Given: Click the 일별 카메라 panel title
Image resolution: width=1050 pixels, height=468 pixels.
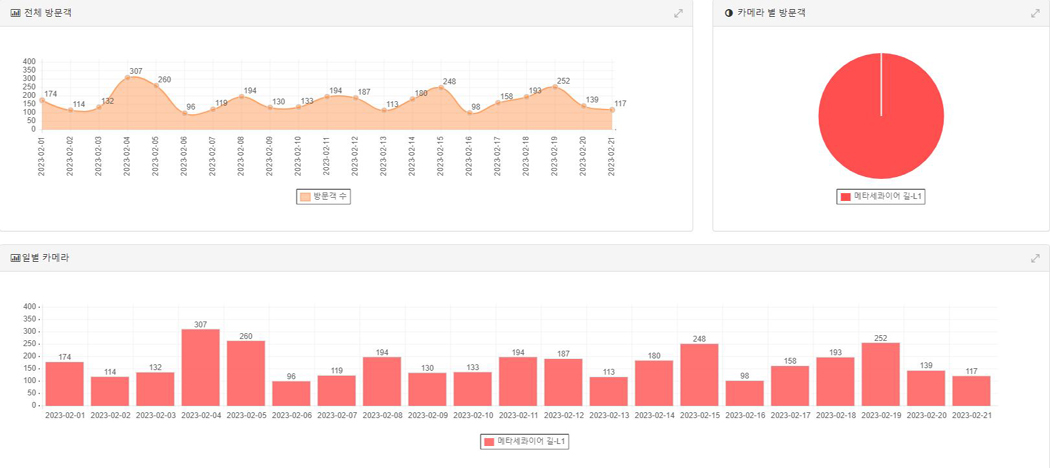Looking at the screenshot, I should coord(45,258).
